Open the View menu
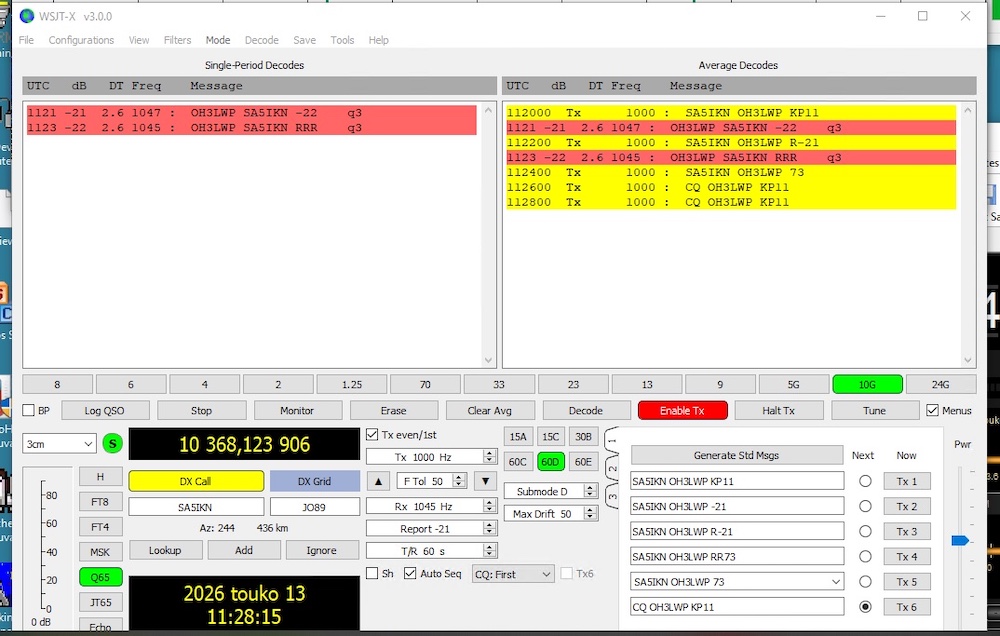The image size is (1000, 636). (x=138, y=40)
